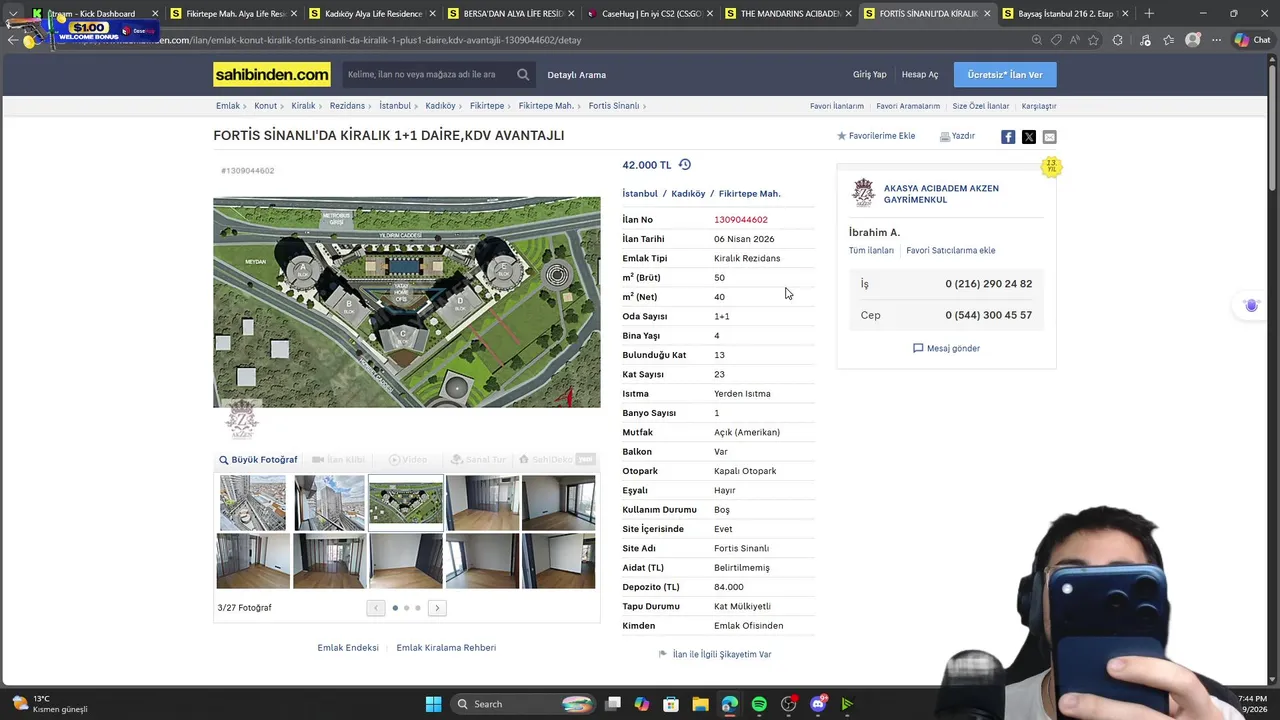Viewport: 1280px width, 720px height.
Task: Share the listing by email icon
Action: 1049,137
